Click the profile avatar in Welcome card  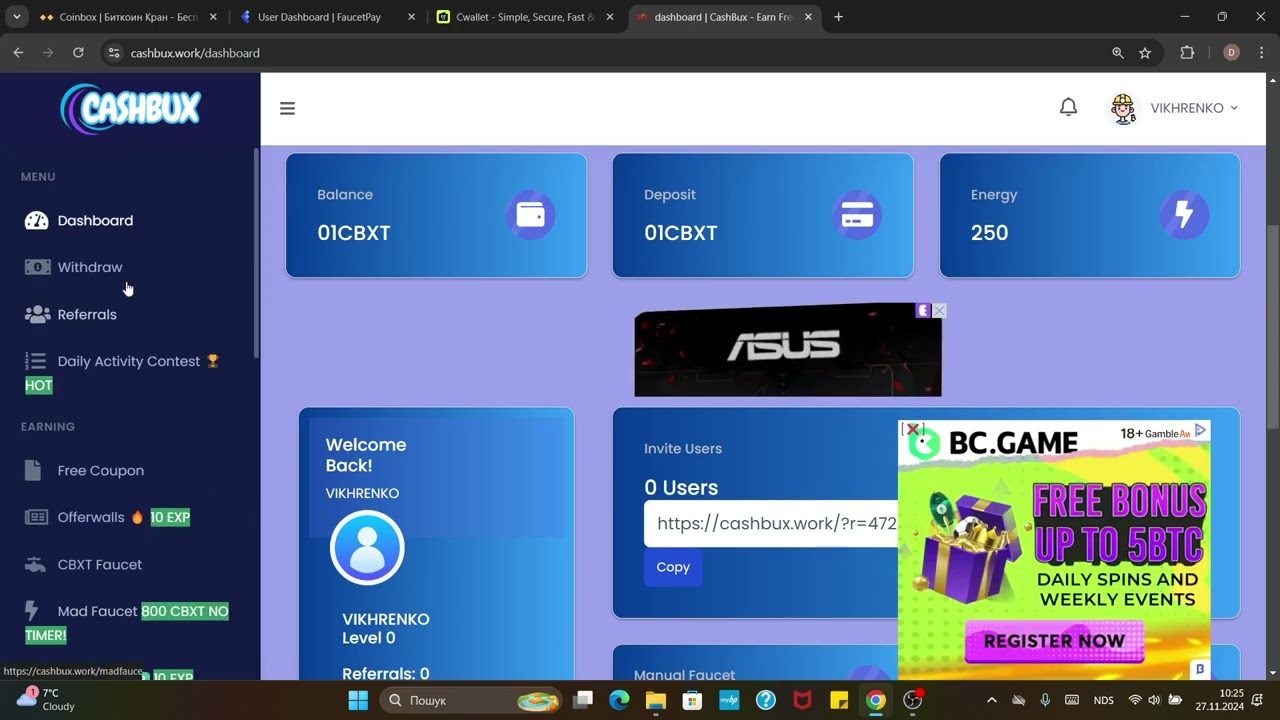[x=367, y=548]
